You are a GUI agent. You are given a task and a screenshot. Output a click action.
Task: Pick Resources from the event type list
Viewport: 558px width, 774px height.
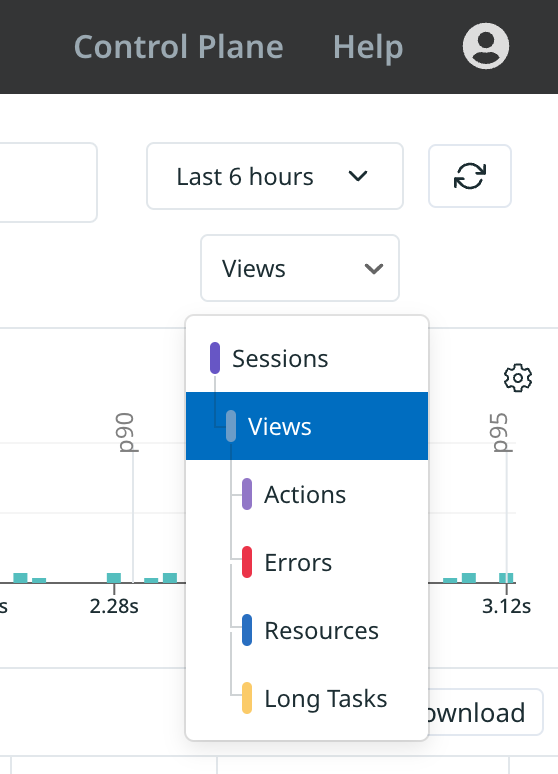[x=307, y=630]
